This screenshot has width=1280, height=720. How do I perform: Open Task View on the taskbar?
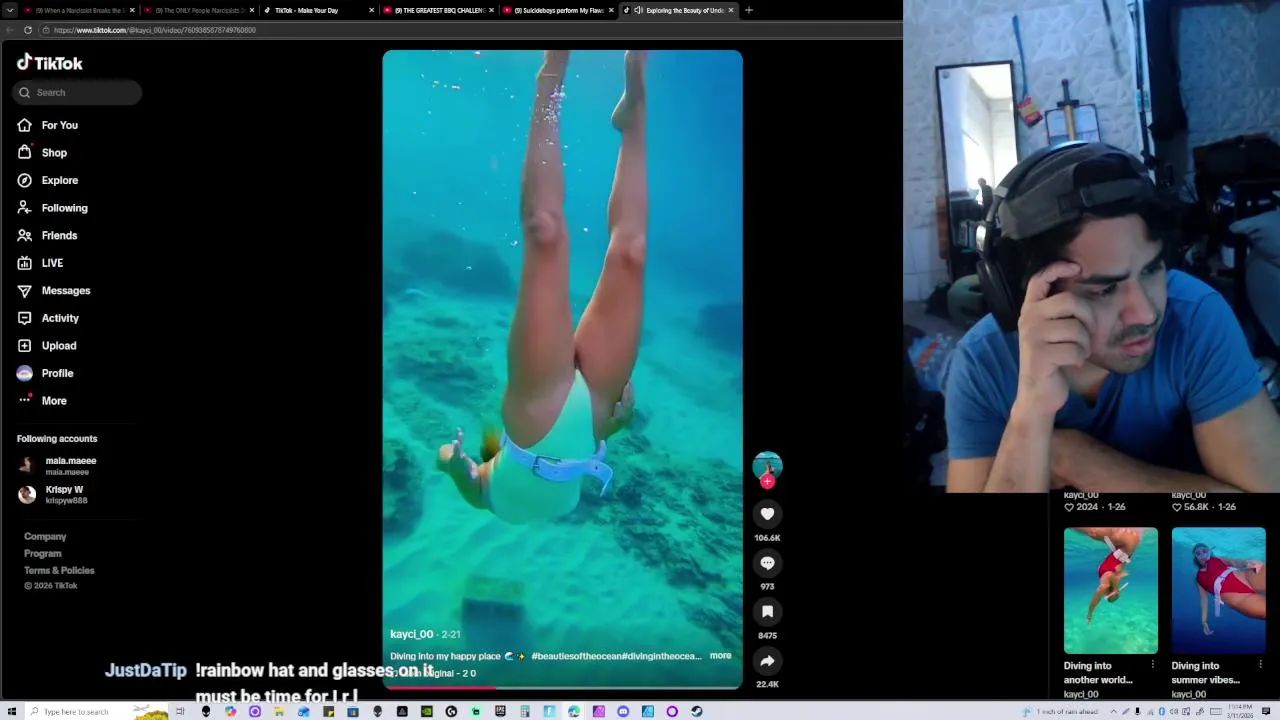pos(180,711)
